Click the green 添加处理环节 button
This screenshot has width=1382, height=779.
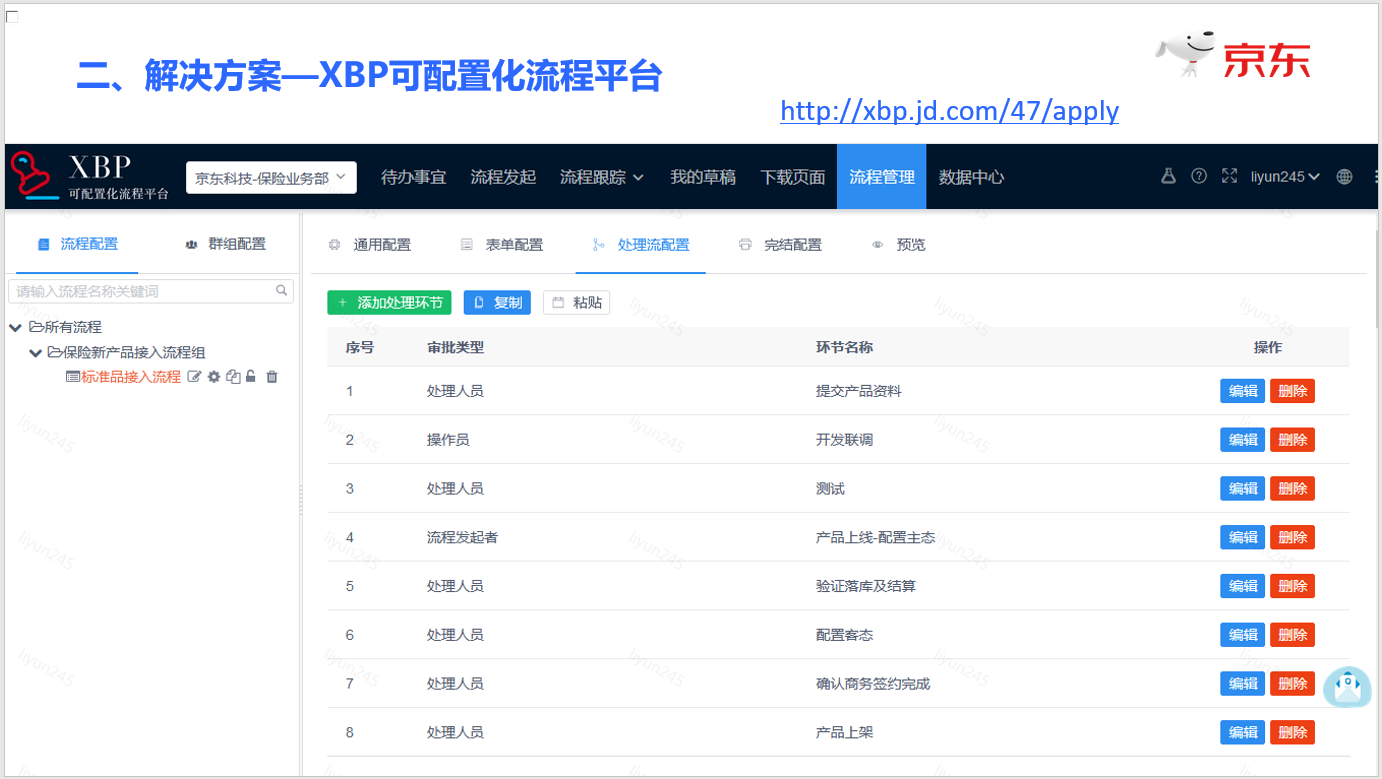(x=389, y=302)
